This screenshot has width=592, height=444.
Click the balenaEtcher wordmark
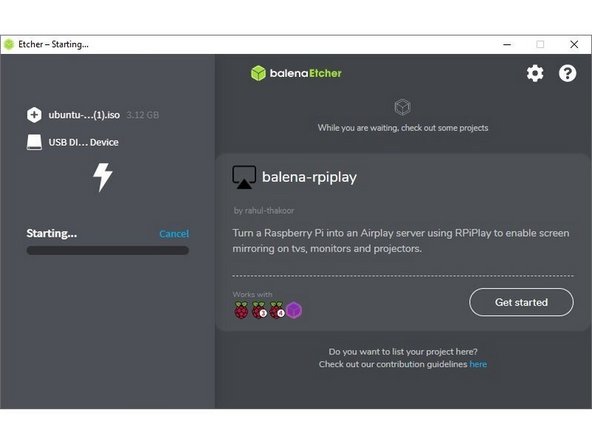(305, 73)
